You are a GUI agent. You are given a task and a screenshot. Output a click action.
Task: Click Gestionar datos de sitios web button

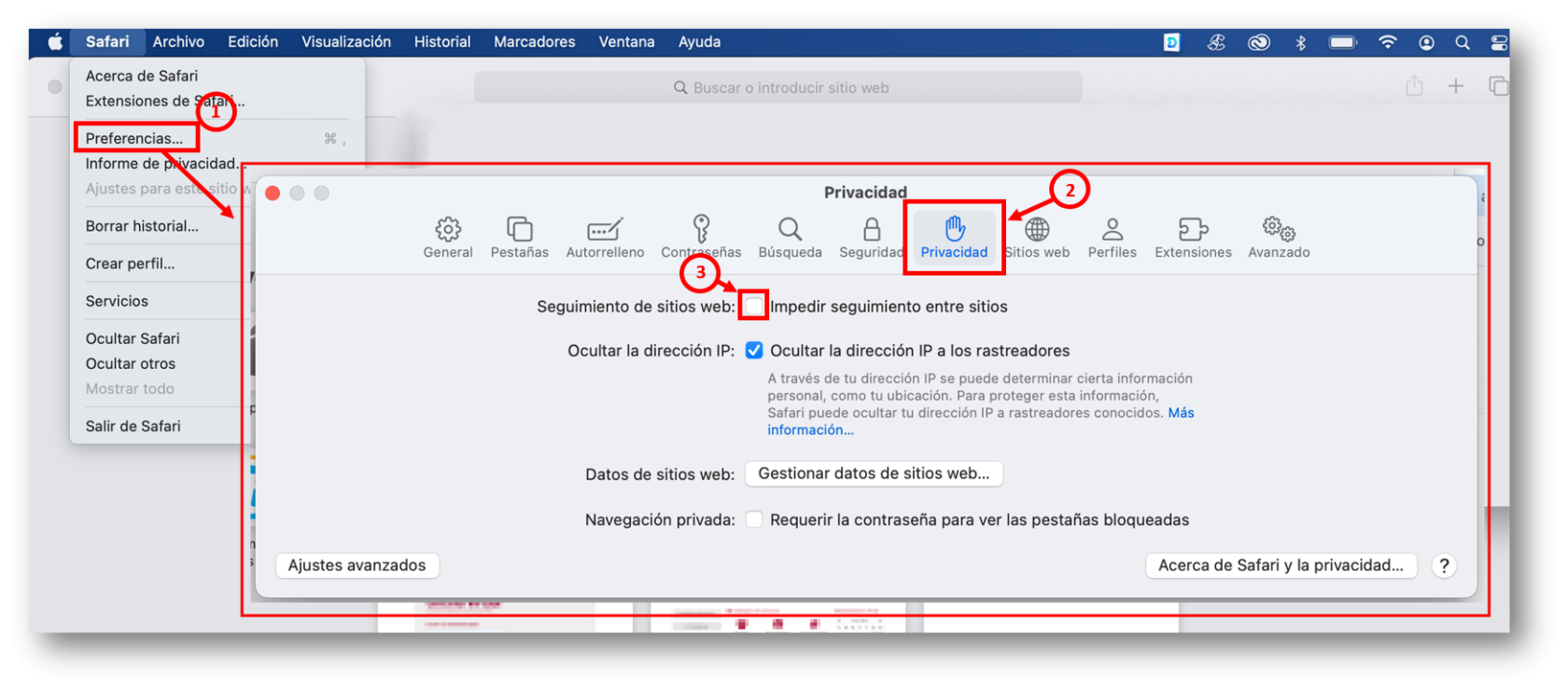coord(874,473)
